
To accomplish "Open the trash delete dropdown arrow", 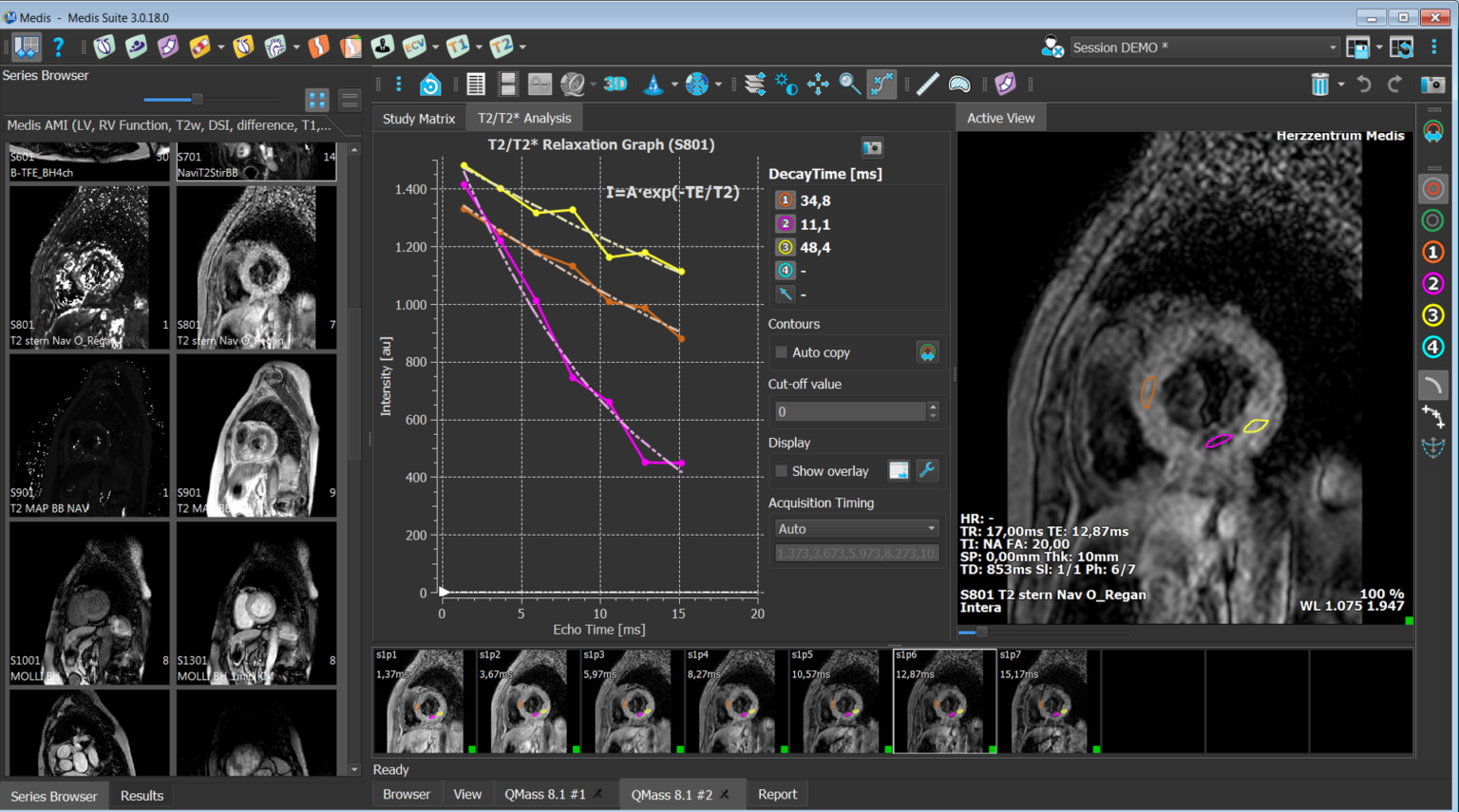I will (1341, 85).
